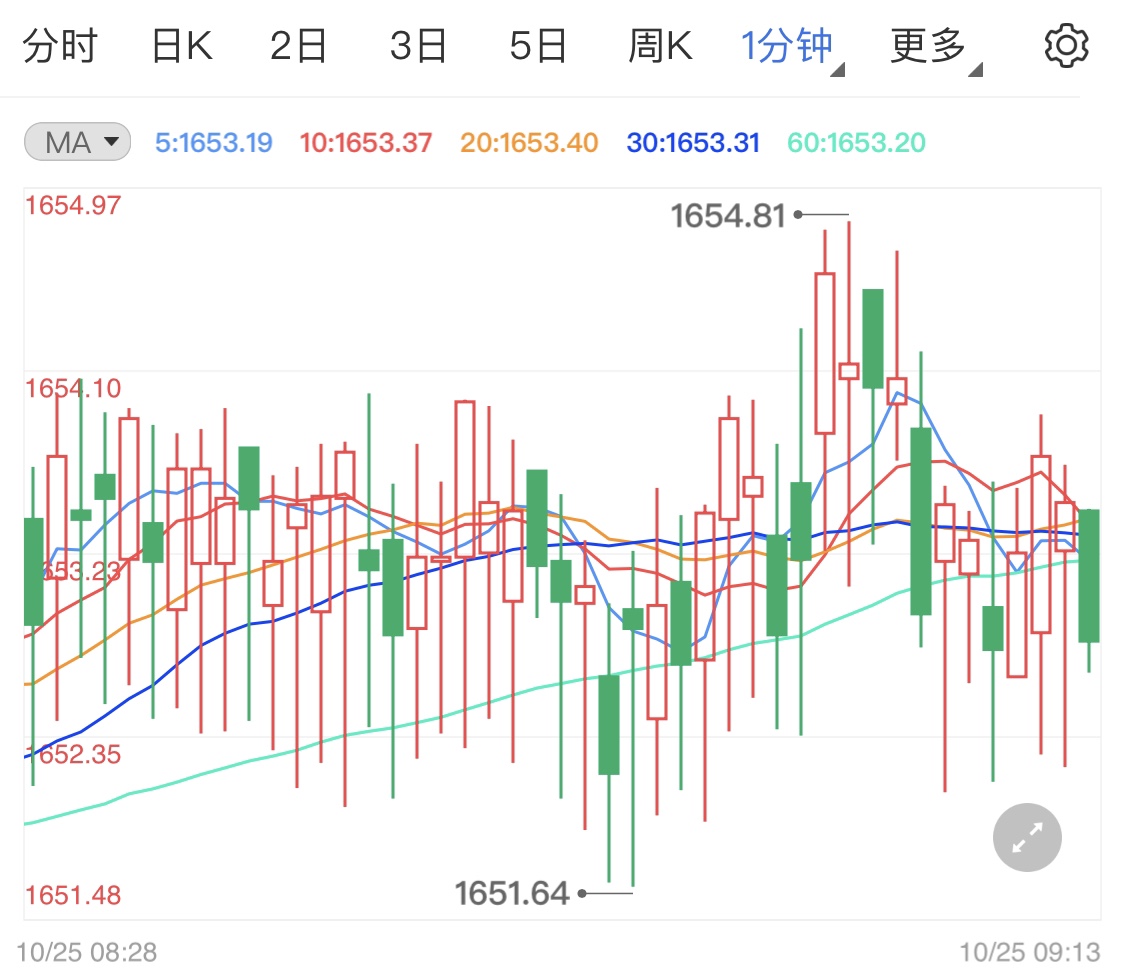Expand chart to fullscreen with arrows icon
Viewport: 1125px width, 972px height.
1027,837
